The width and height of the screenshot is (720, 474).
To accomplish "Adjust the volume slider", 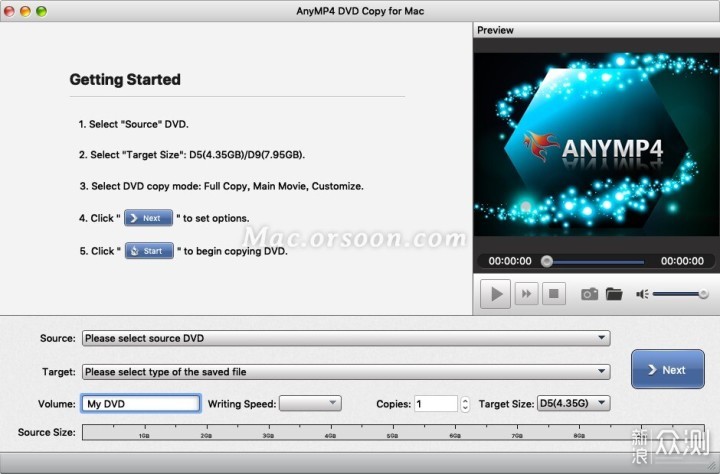I will click(680, 294).
